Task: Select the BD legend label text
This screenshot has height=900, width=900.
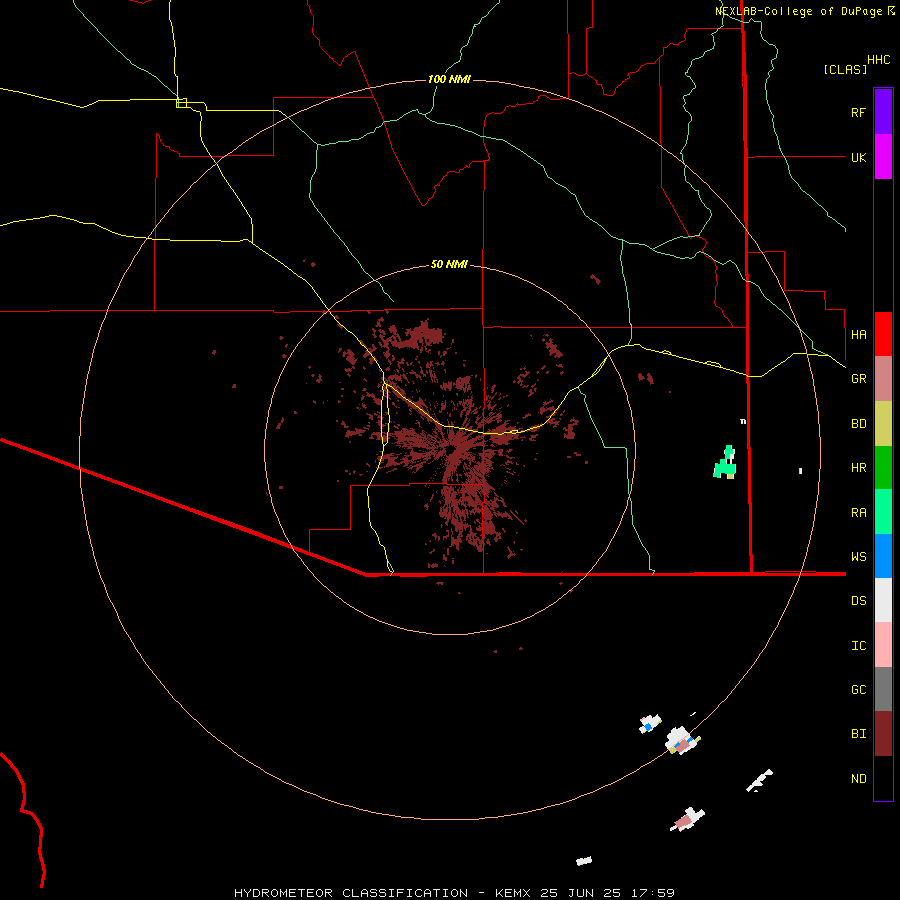Action: click(858, 424)
